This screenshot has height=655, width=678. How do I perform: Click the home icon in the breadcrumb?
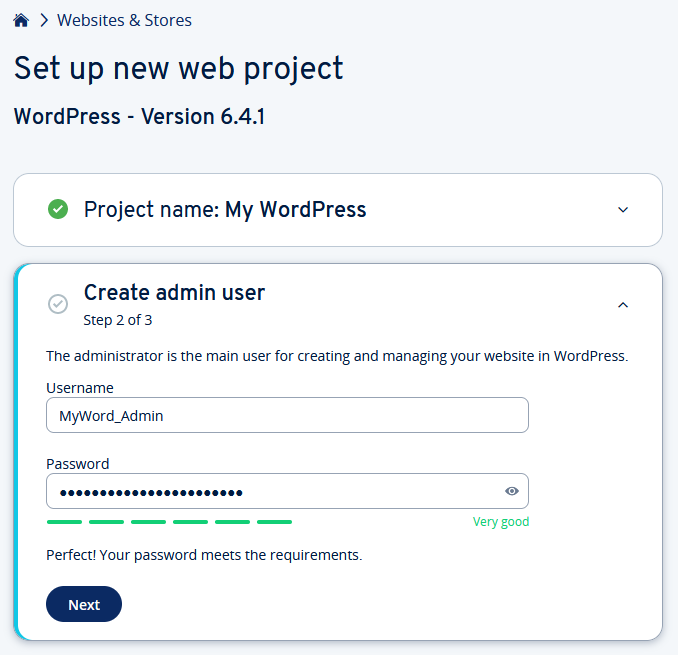pos(21,20)
